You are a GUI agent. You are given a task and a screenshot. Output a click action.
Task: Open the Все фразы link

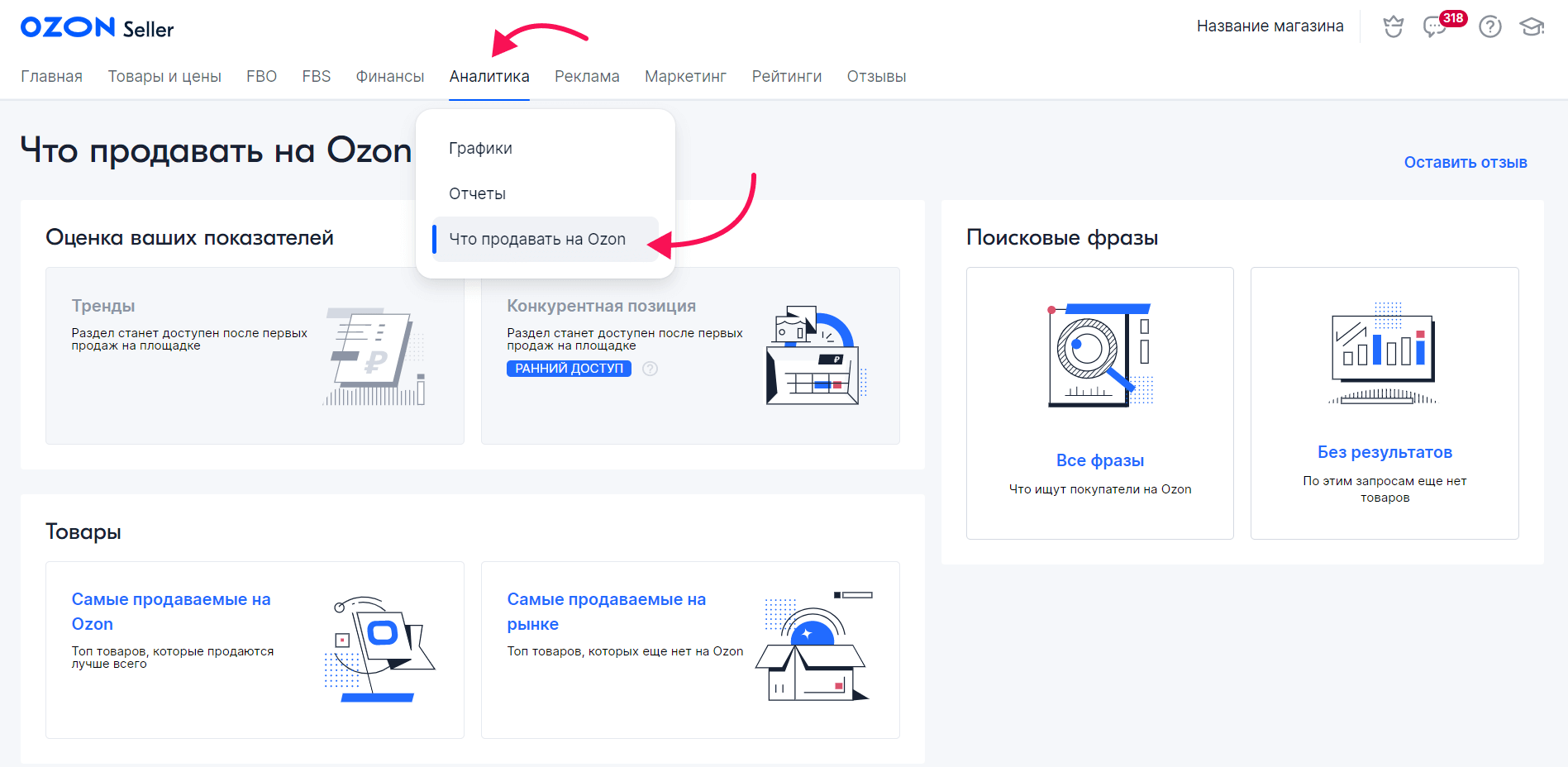coord(1100,460)
